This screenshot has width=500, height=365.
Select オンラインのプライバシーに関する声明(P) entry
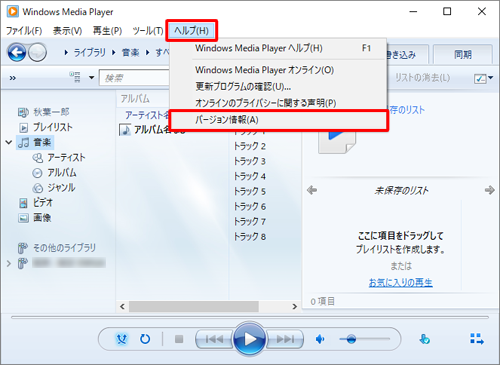[278, 103]
